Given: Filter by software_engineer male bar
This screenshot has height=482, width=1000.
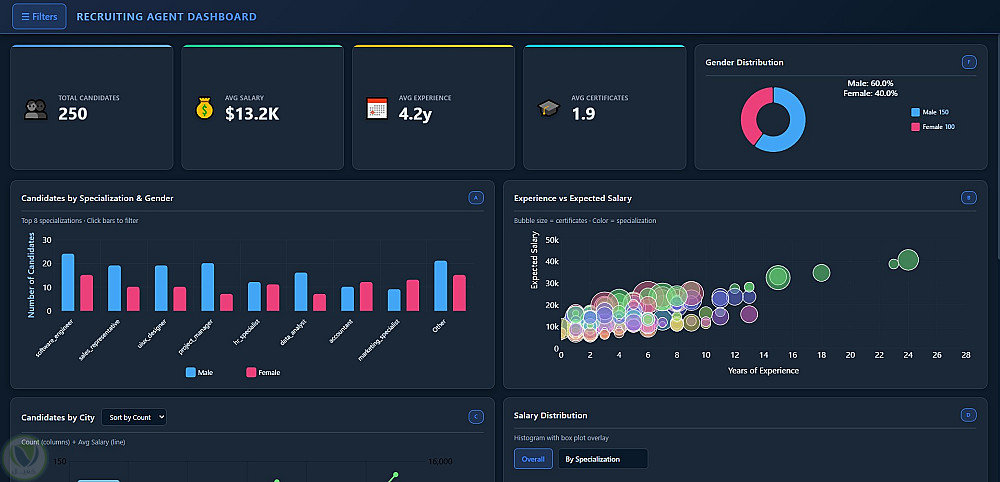Looking at the screenshot, I should (68, 282).
